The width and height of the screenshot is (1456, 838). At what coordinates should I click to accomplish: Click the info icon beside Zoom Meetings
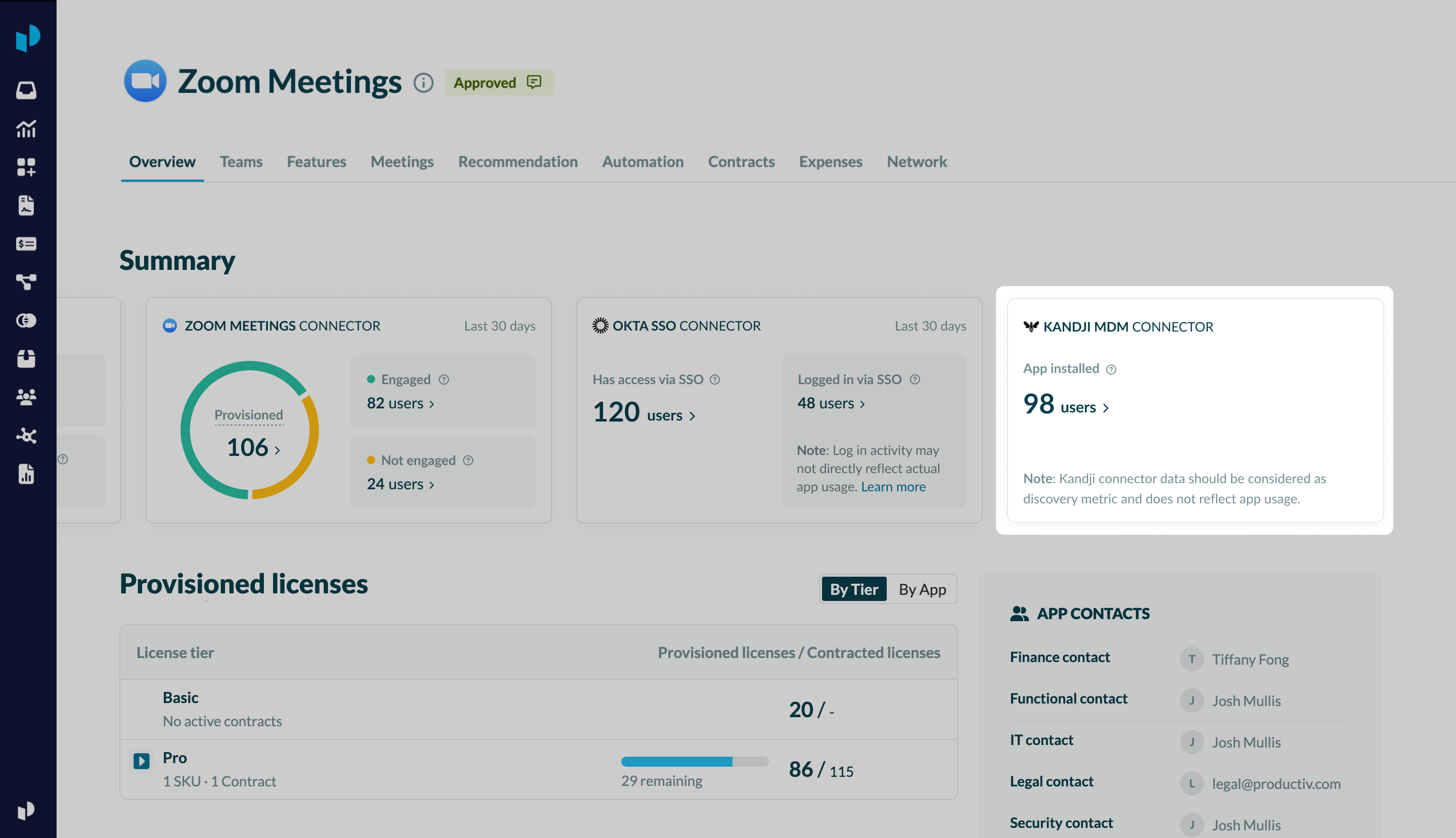point(423,83)
